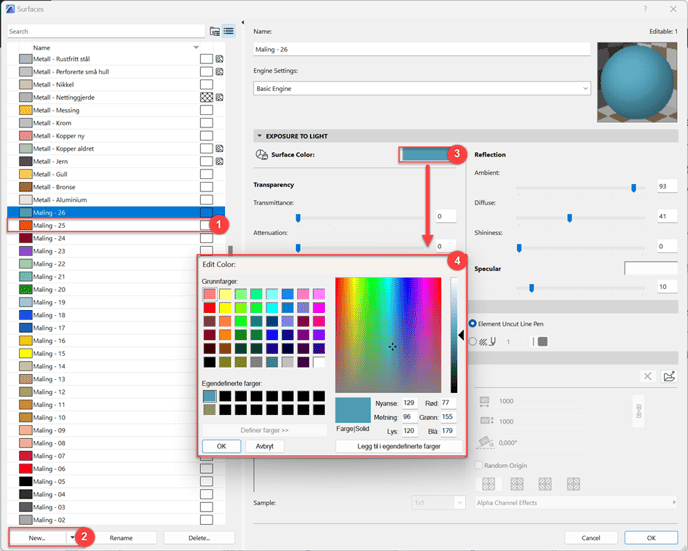The height and width of the screenshot is (551, 688).
Task: Adjust the Shininess slider handle
Action: coord(519,248)
